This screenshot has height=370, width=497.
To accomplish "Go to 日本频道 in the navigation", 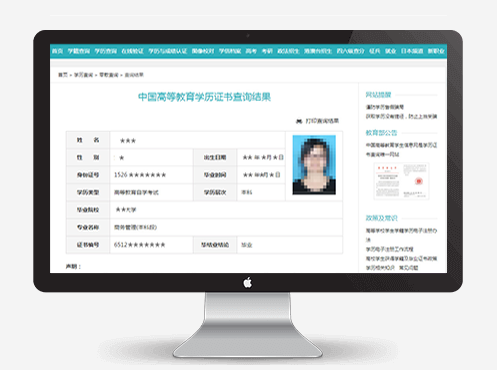I will [412, 51].
